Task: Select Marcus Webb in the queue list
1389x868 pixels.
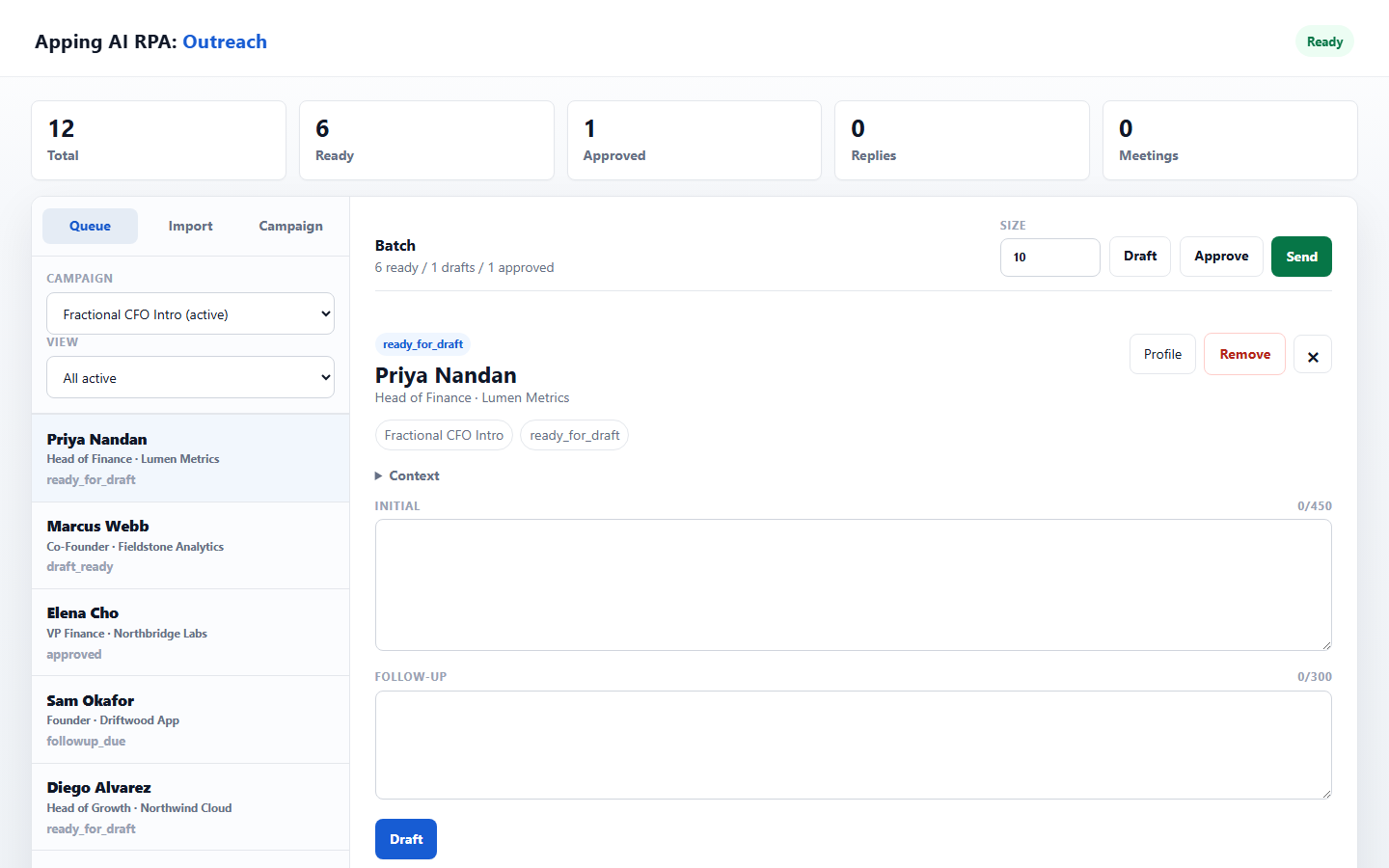Action: pos(191,546)
